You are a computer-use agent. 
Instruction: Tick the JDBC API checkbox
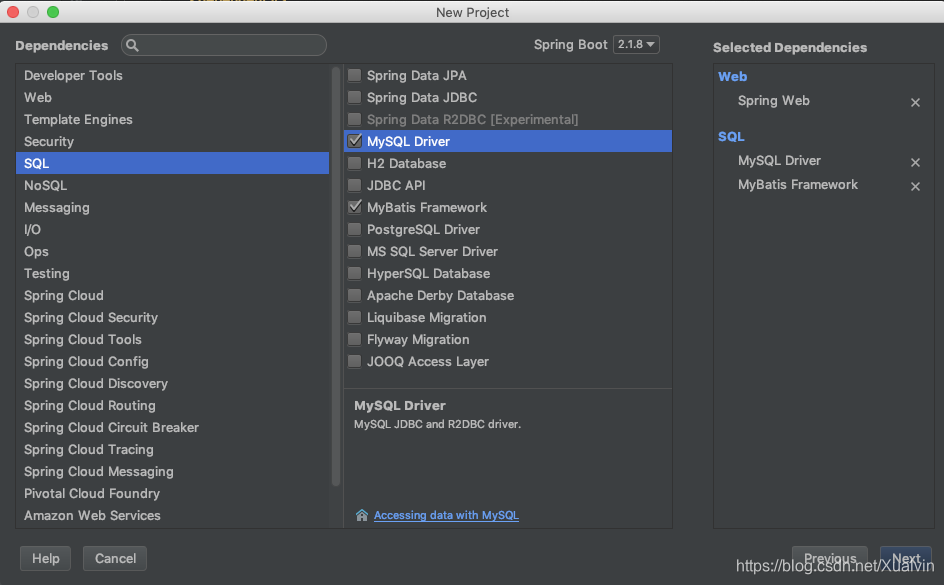[355, 185]
